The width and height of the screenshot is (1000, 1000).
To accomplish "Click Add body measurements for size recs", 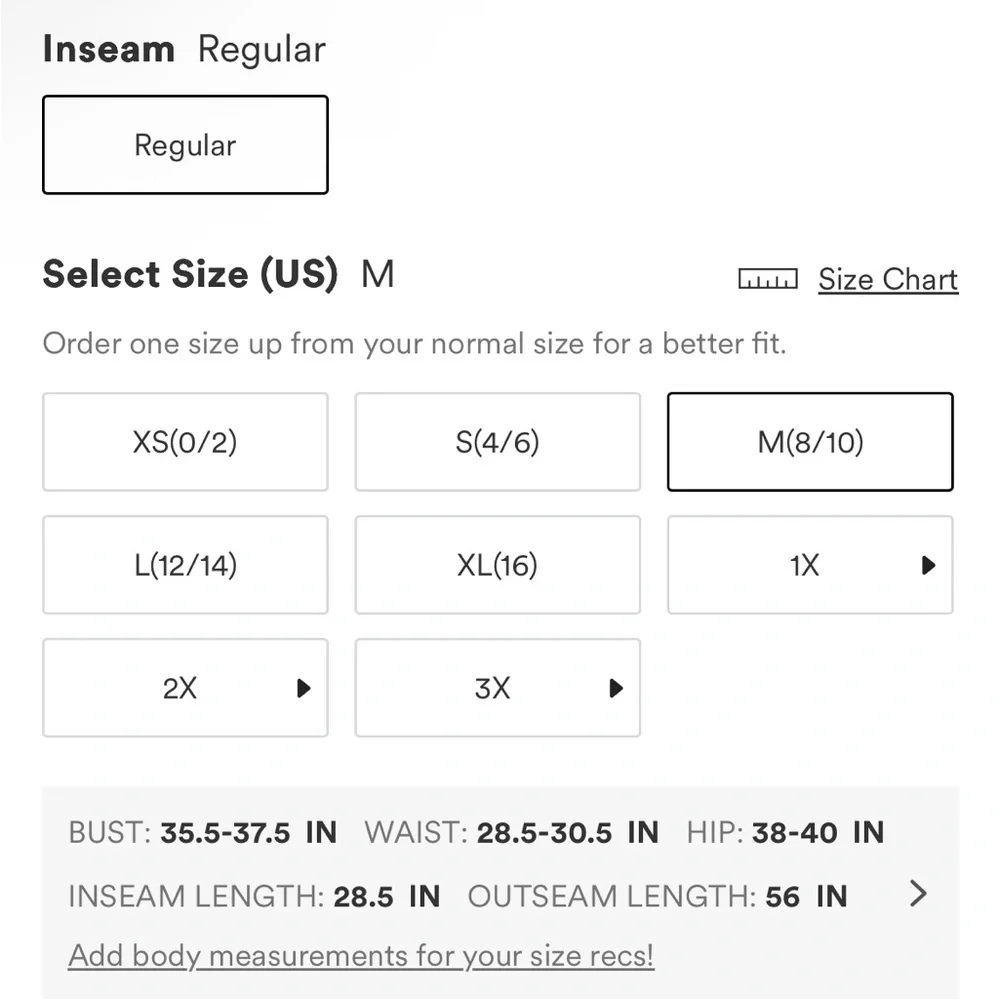I will tap(361, 955).
